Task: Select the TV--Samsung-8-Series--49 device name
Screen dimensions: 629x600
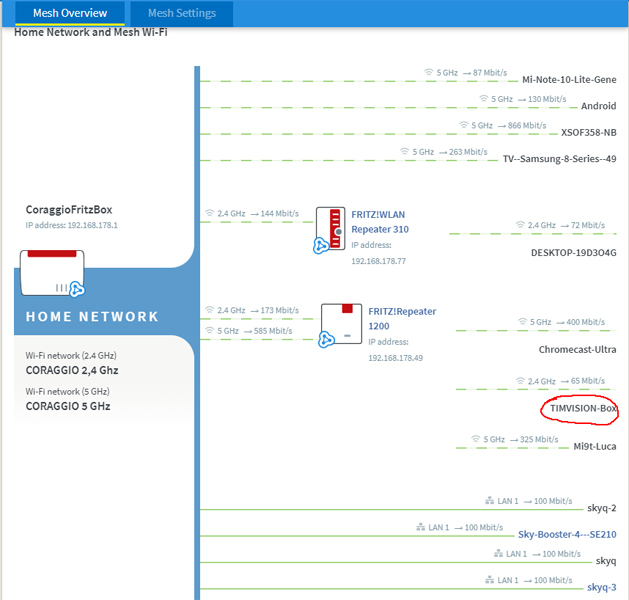Action: (x=560, y=159)
